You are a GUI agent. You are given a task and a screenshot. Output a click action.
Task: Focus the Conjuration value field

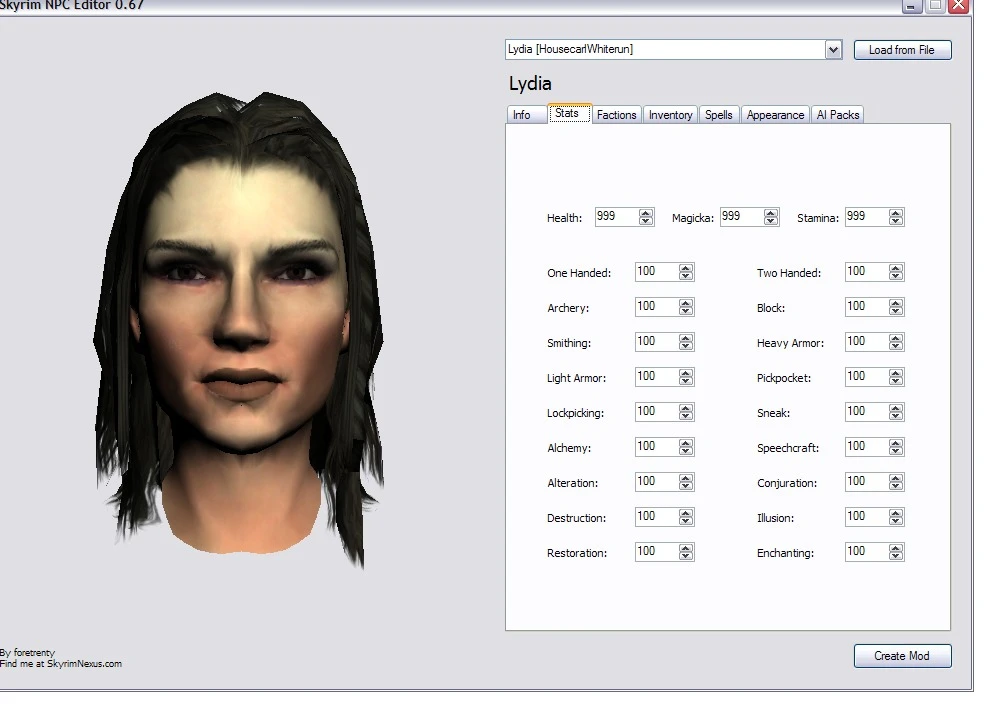[867, 482]
